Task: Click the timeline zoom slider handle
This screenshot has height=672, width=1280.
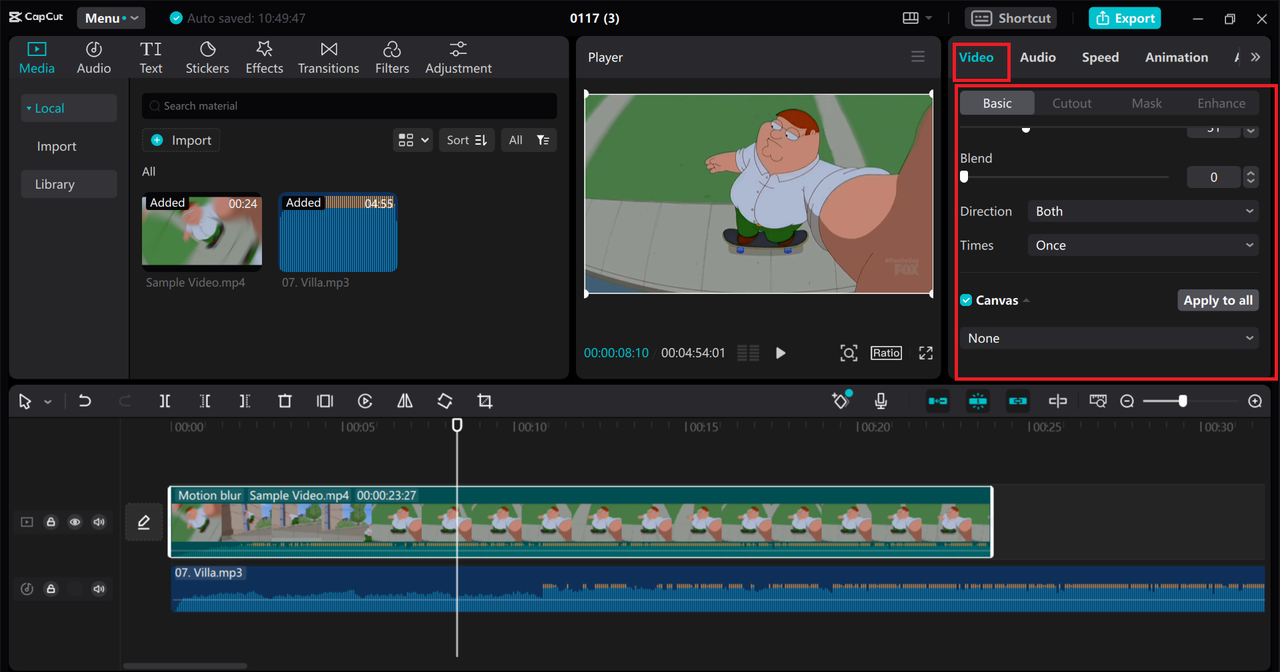Action: click(x=1183, y=401)
